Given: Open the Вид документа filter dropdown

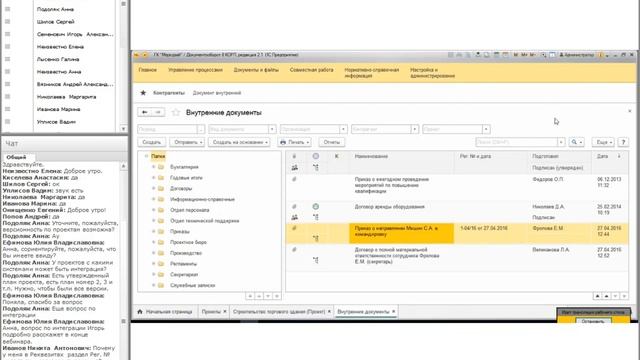Looking at the screenshot, I should tap(272, 129).
